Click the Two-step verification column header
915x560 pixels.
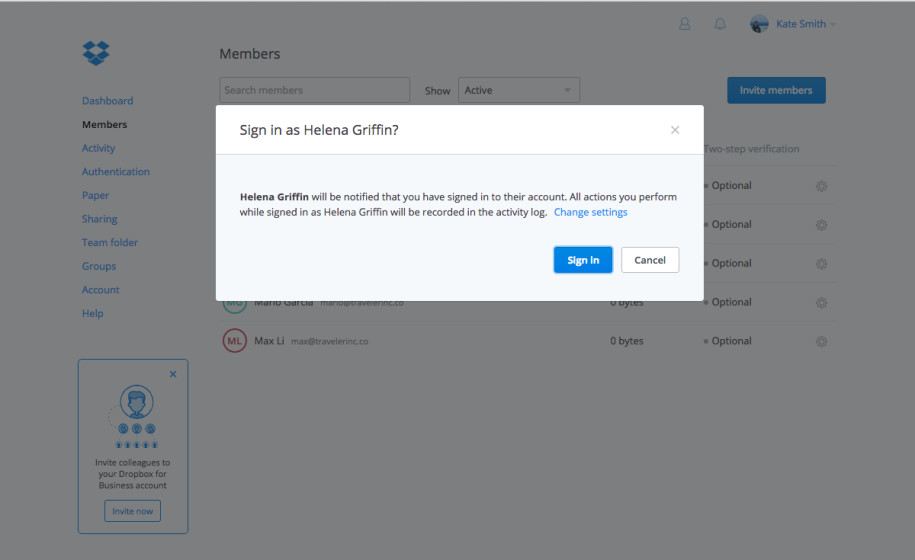pyautogui.click(x=752, y=149)
